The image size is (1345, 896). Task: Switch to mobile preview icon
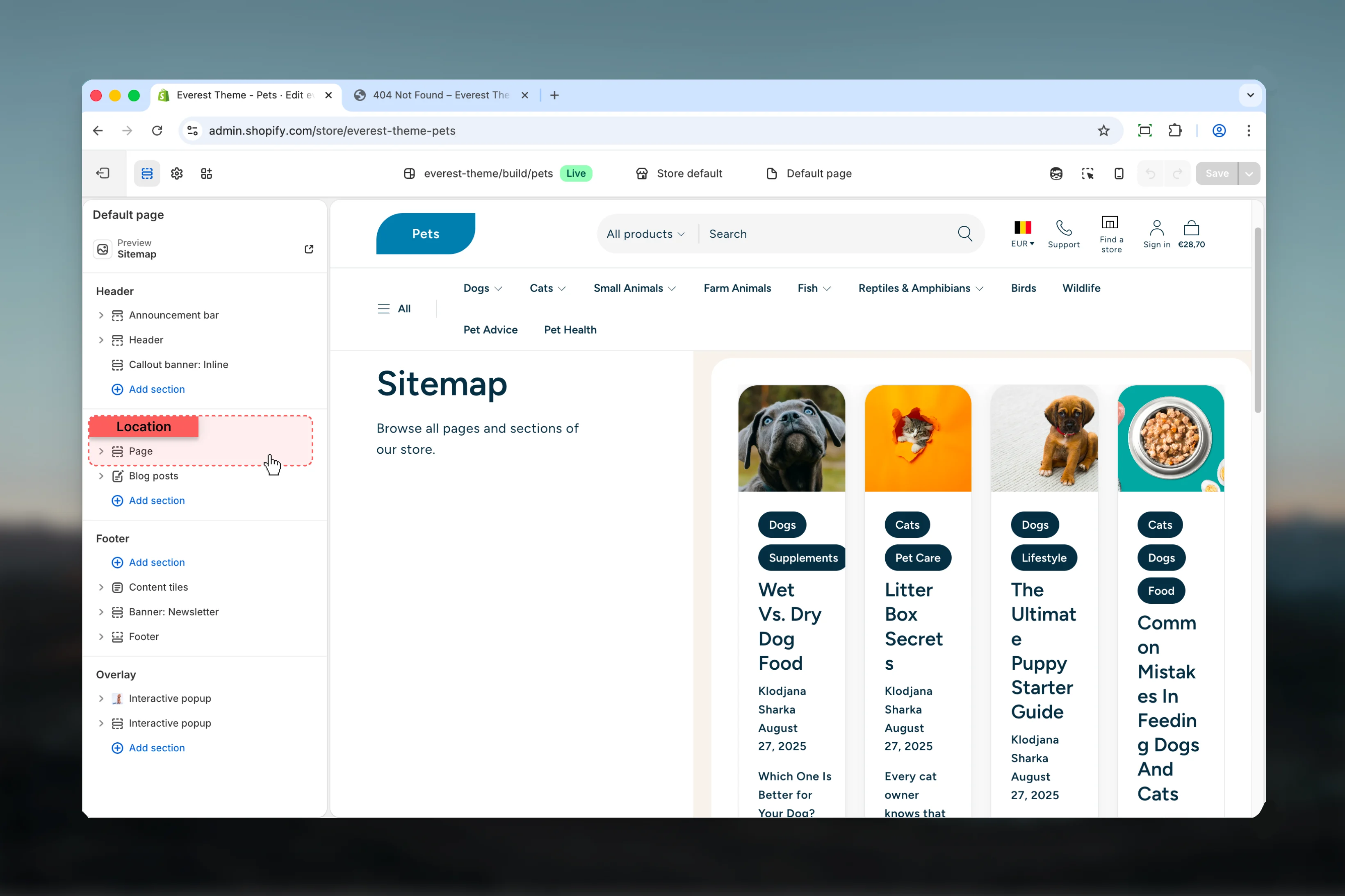coord(1119,173)
